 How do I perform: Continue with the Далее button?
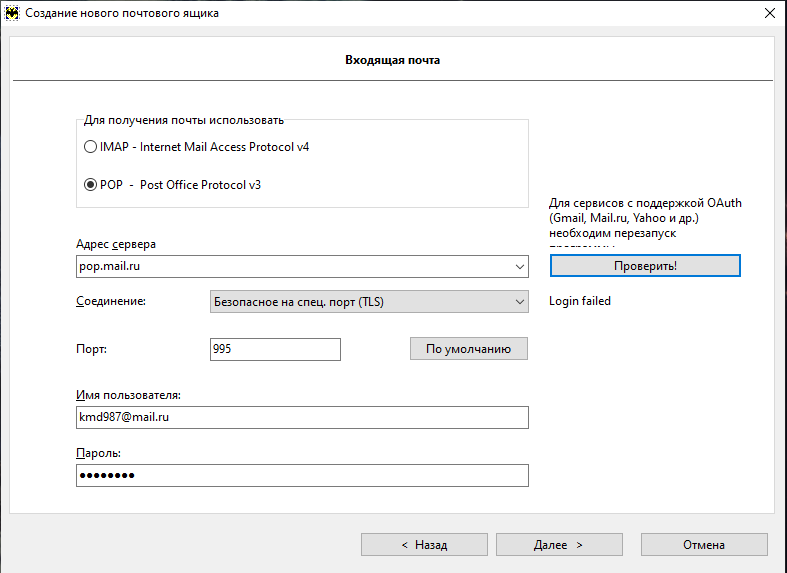(559, 544)
